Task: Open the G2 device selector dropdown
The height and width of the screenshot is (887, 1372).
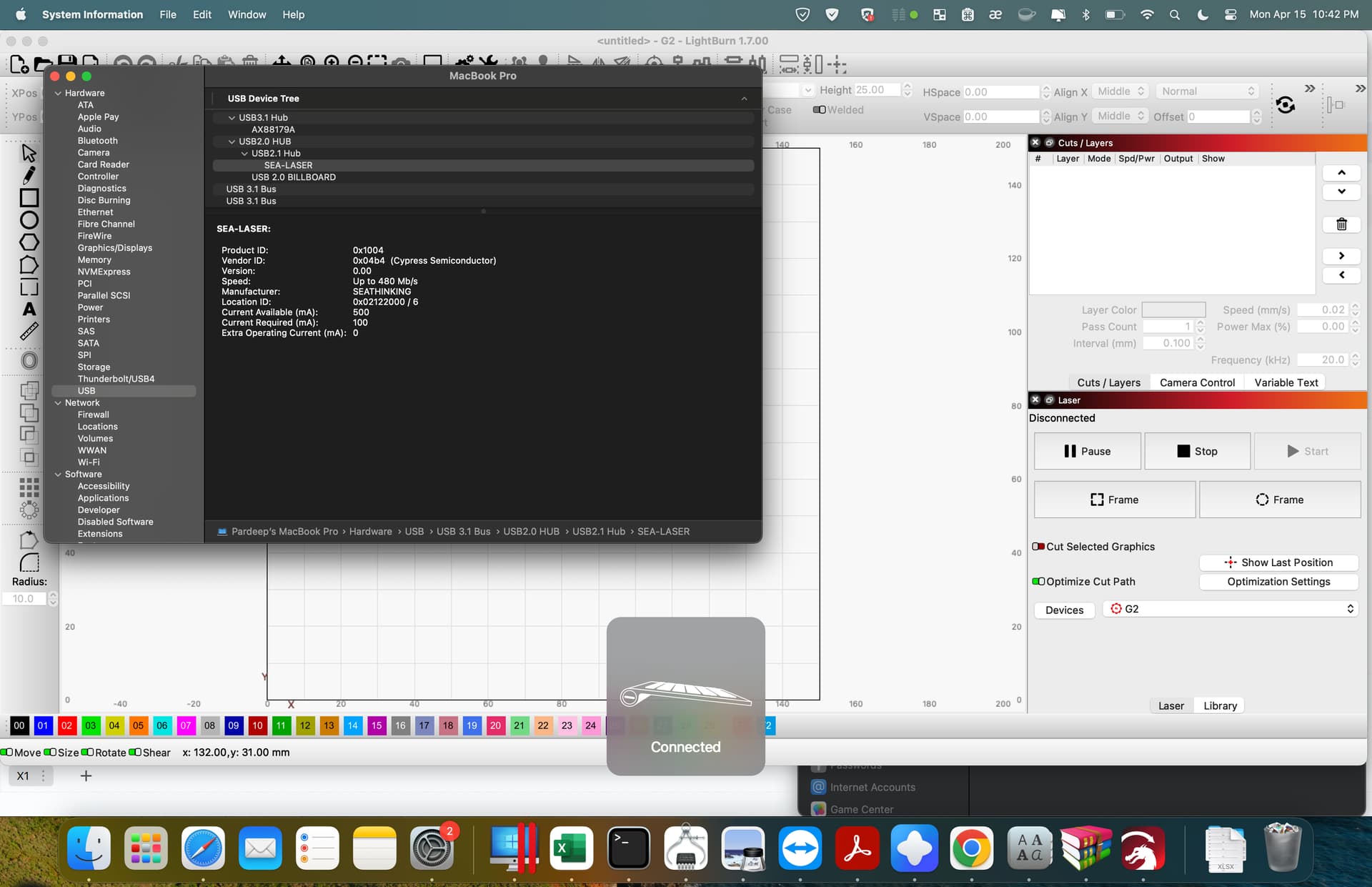Action: (1229, 609)
